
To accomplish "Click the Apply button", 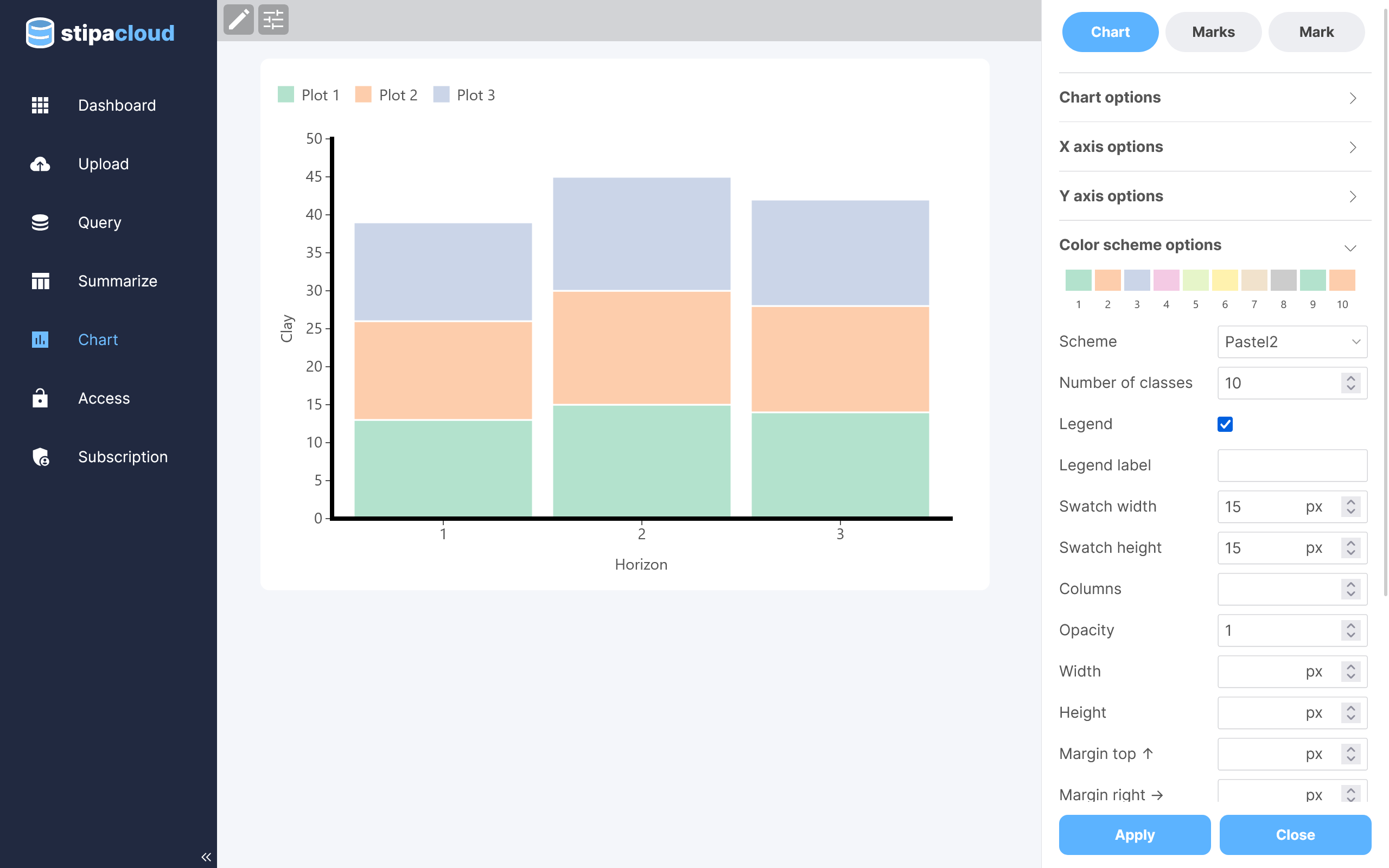I will pyautogui.click(x=1134, y=835).
